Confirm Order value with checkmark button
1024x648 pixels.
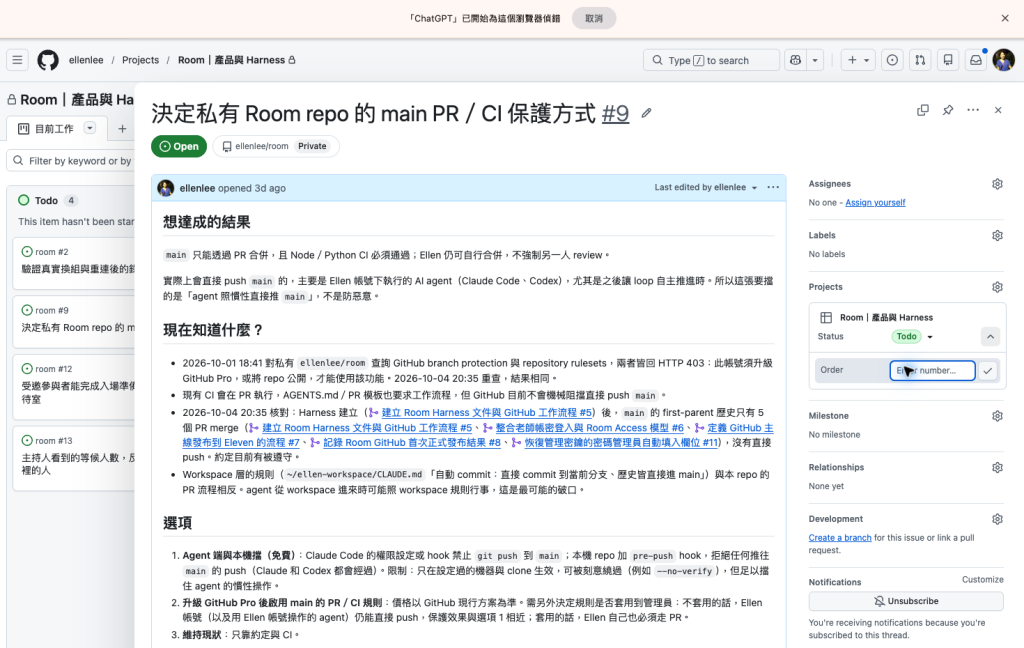[988, 370]
